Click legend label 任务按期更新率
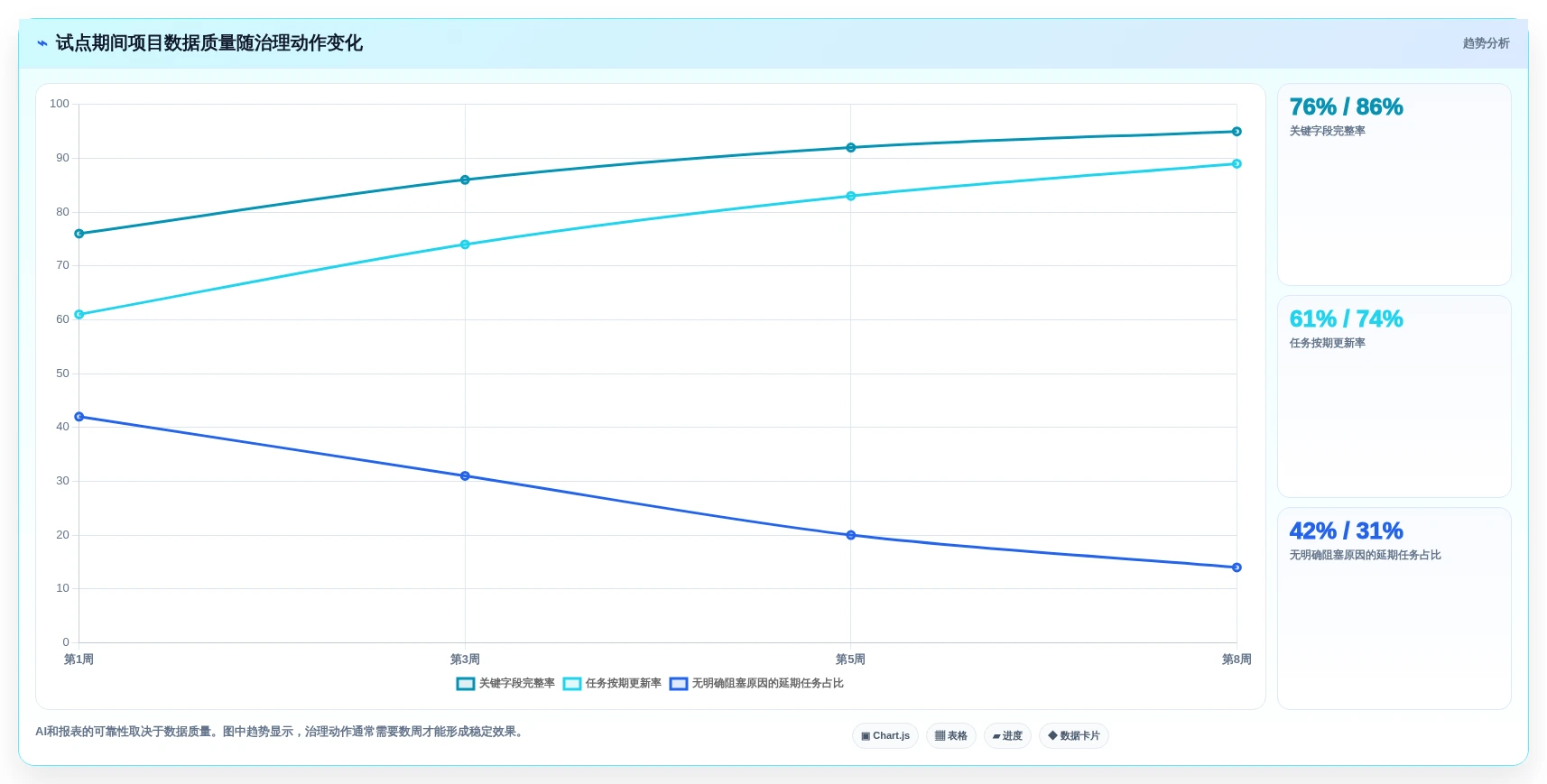This screenshot has height=784, width=1547. [x=624, y=684]
